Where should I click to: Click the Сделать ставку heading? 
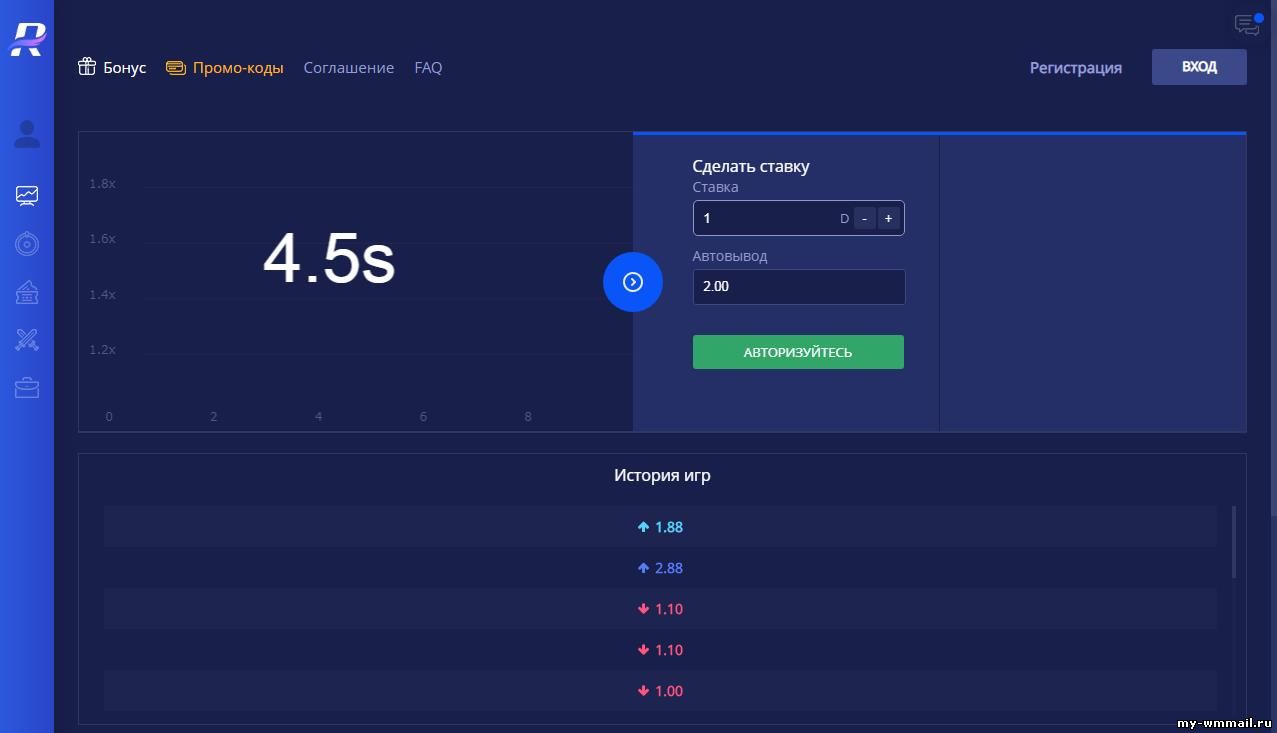click(x=751, y=166)
